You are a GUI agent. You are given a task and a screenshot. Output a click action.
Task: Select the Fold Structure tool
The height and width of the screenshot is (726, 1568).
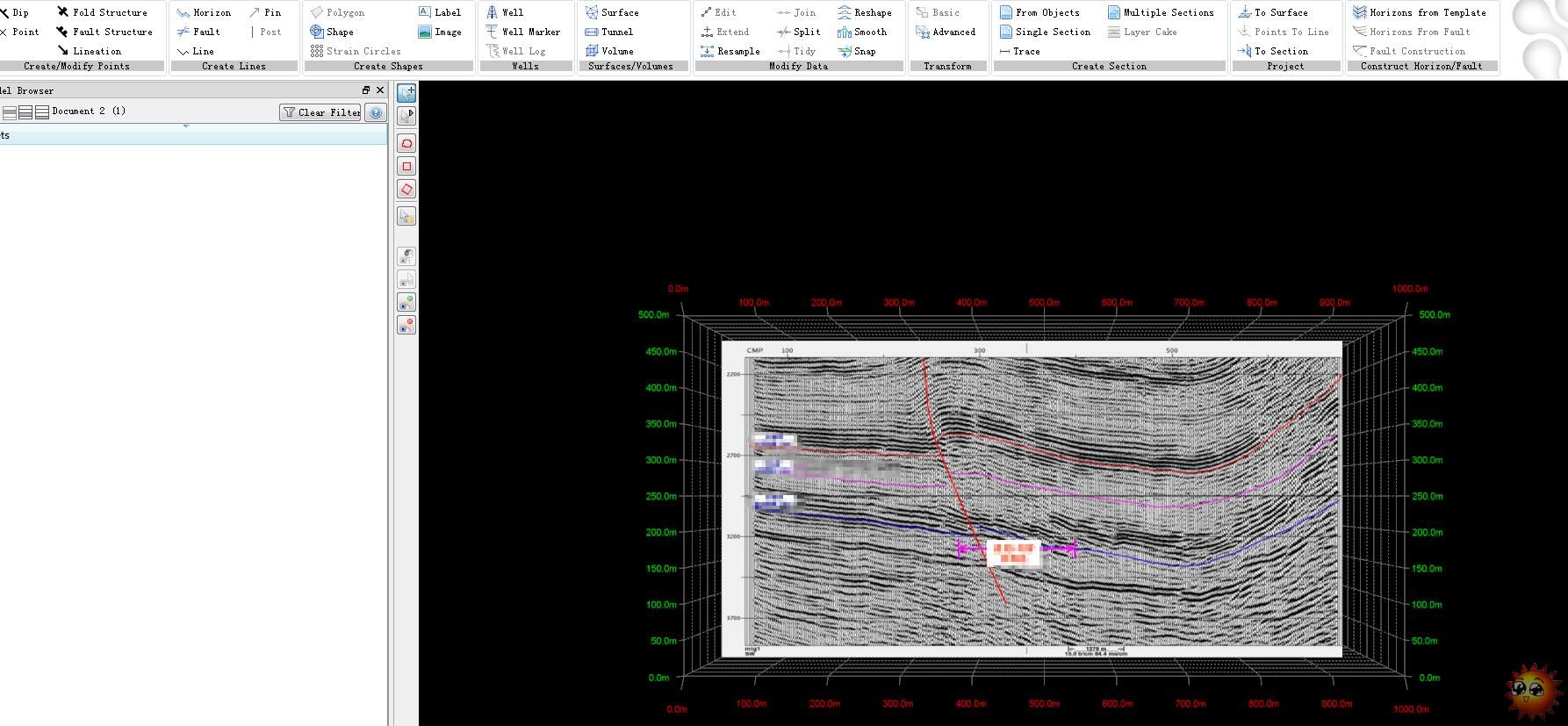point(102,12)
